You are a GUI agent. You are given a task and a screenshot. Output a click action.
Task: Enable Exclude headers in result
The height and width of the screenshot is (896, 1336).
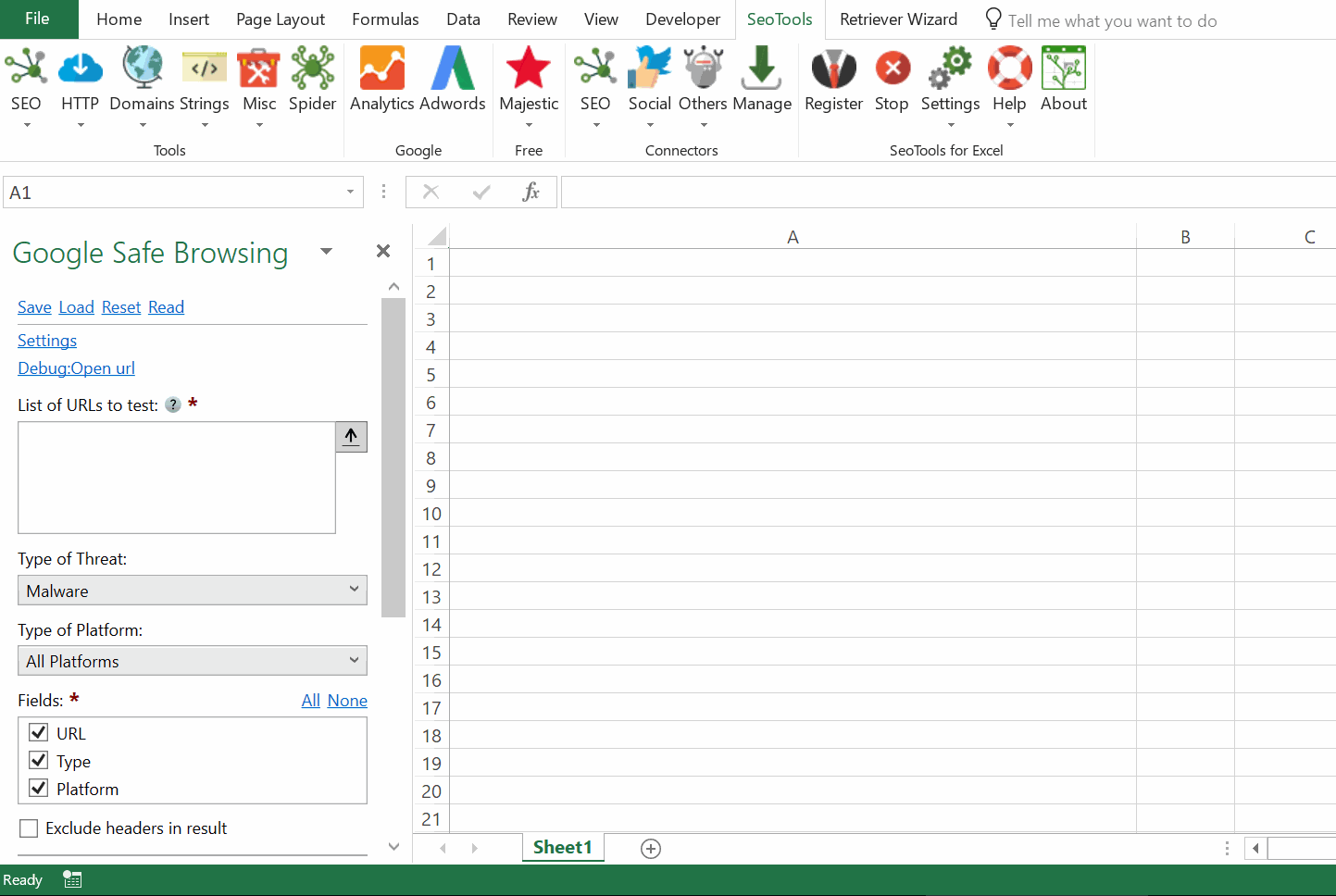point(30,828)
